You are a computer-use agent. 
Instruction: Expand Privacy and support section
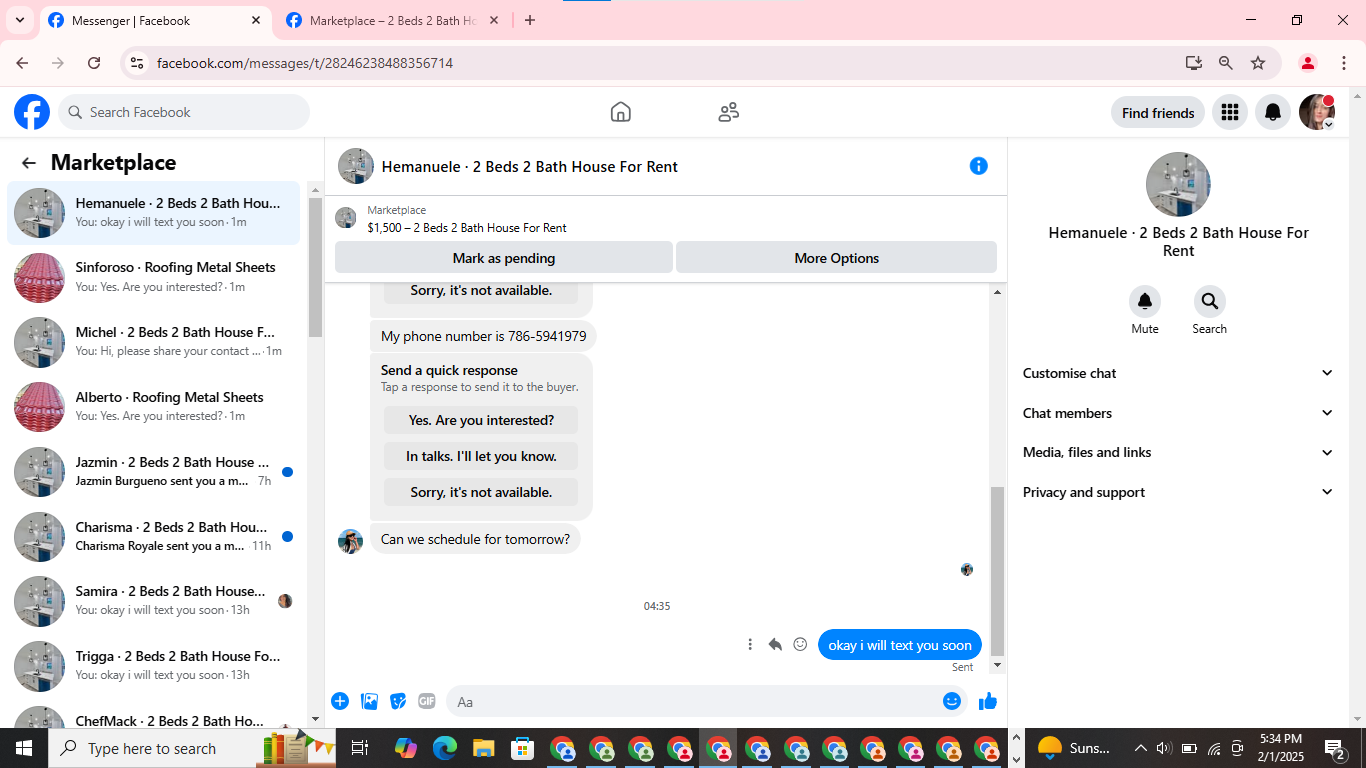point(1178,492)
